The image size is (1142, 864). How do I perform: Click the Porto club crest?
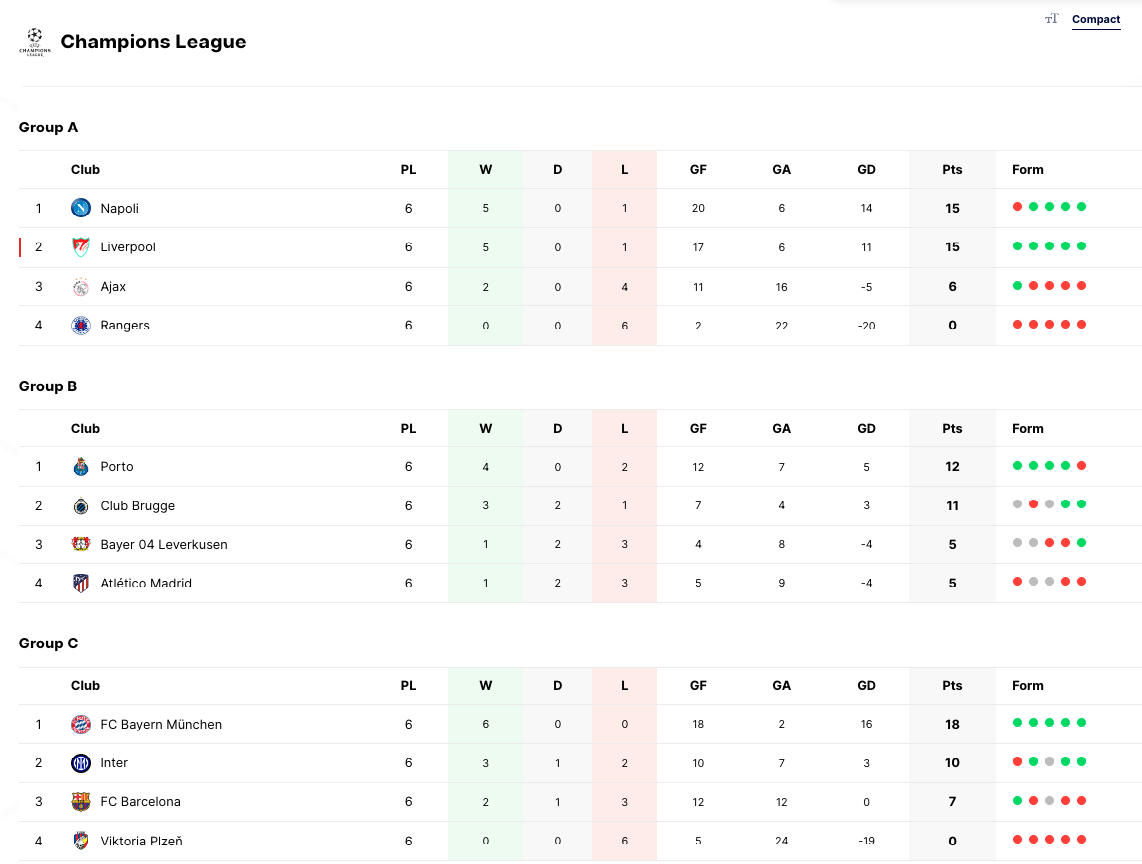tap(81, 467)
